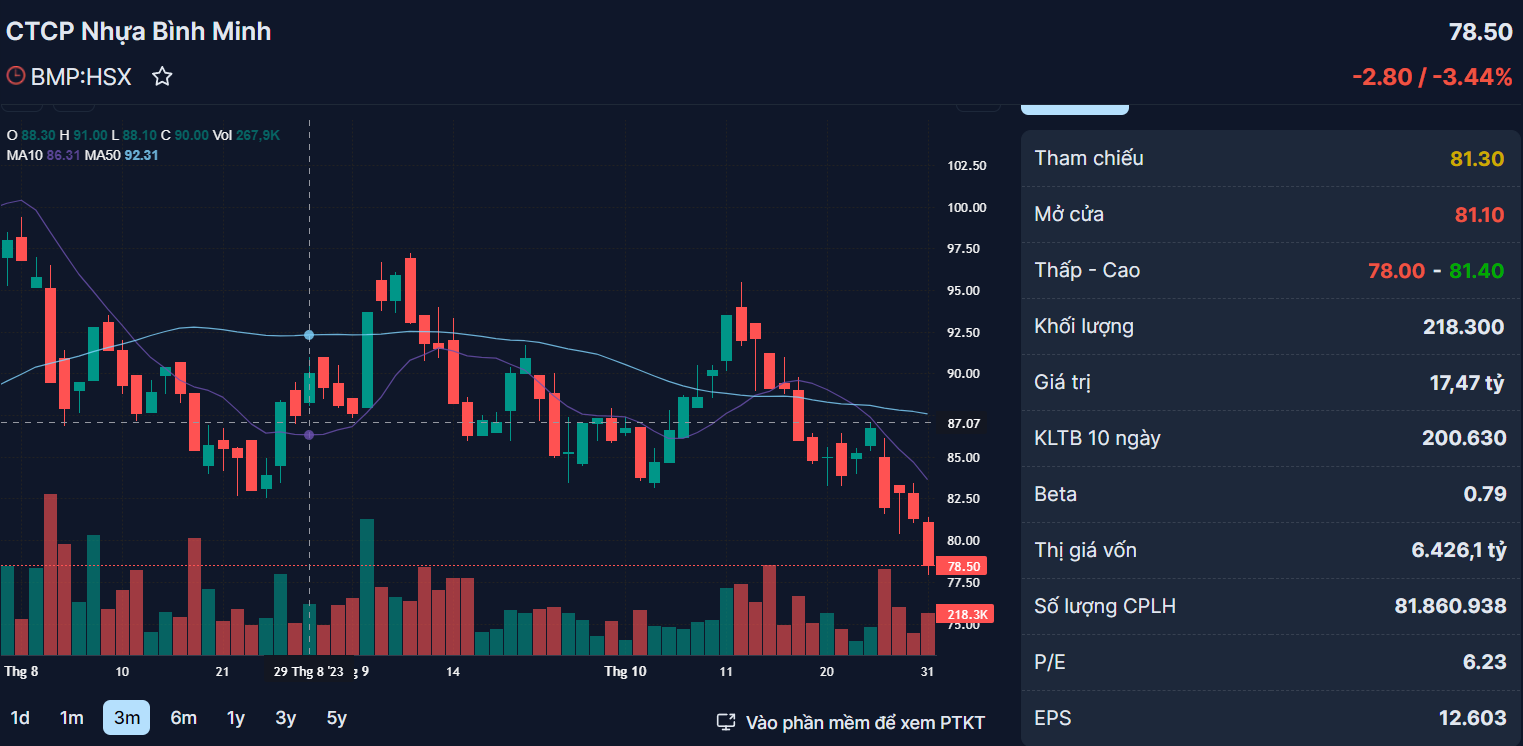Click the MA50 indicator label
This screenshot has height=746, width=1523.
(103, 155)
